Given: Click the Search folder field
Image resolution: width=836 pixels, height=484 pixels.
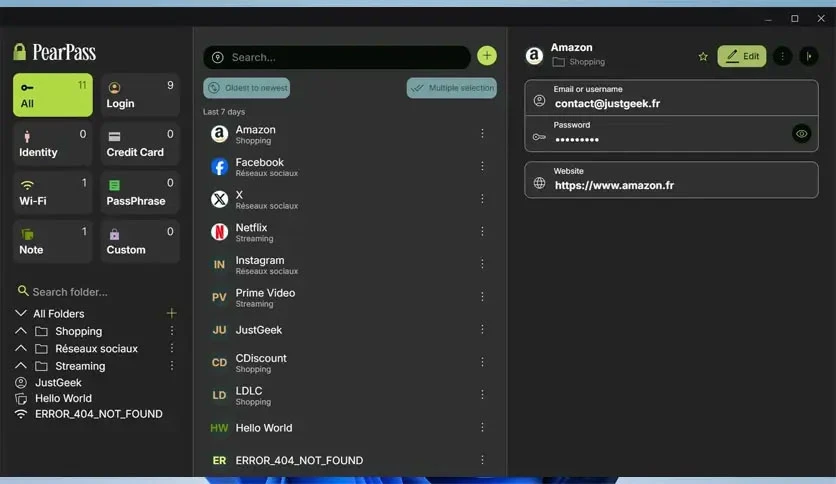Looking at the screenshot, I should pyautogui.click(x=95, y=292).
